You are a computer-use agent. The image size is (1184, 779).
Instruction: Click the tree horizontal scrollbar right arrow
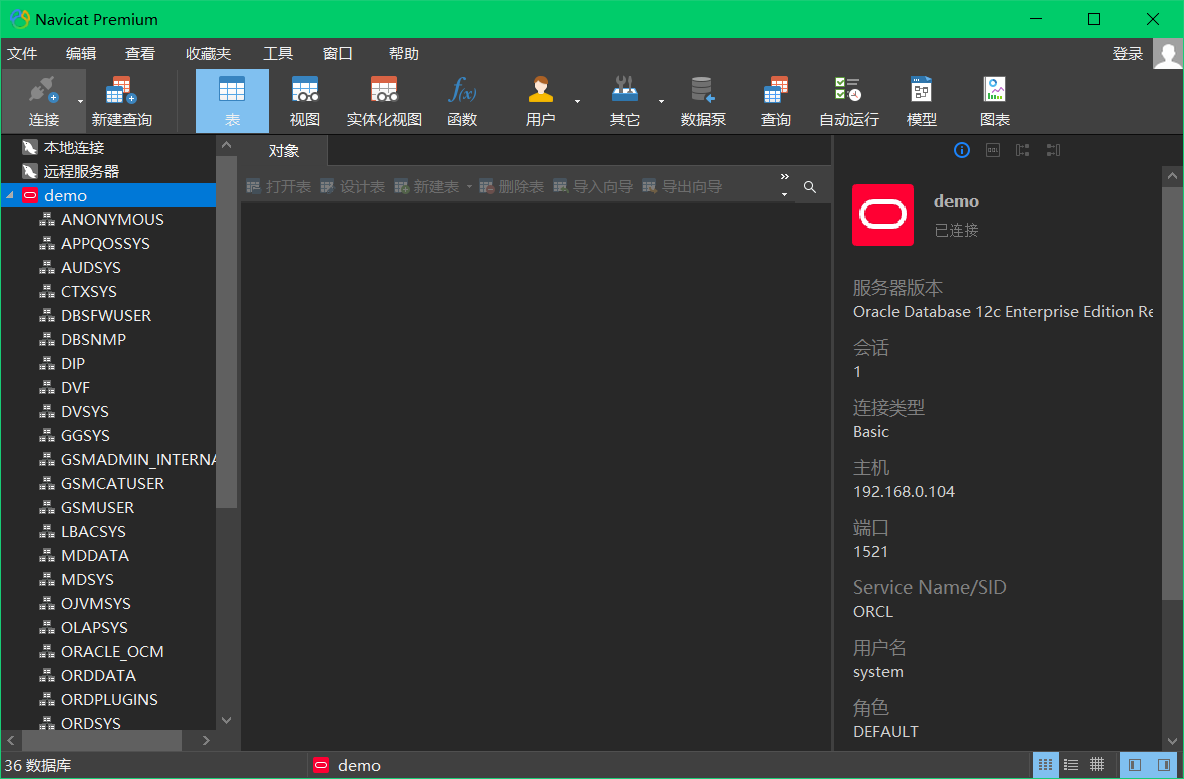pyautogui.click(x=206, y=741)
